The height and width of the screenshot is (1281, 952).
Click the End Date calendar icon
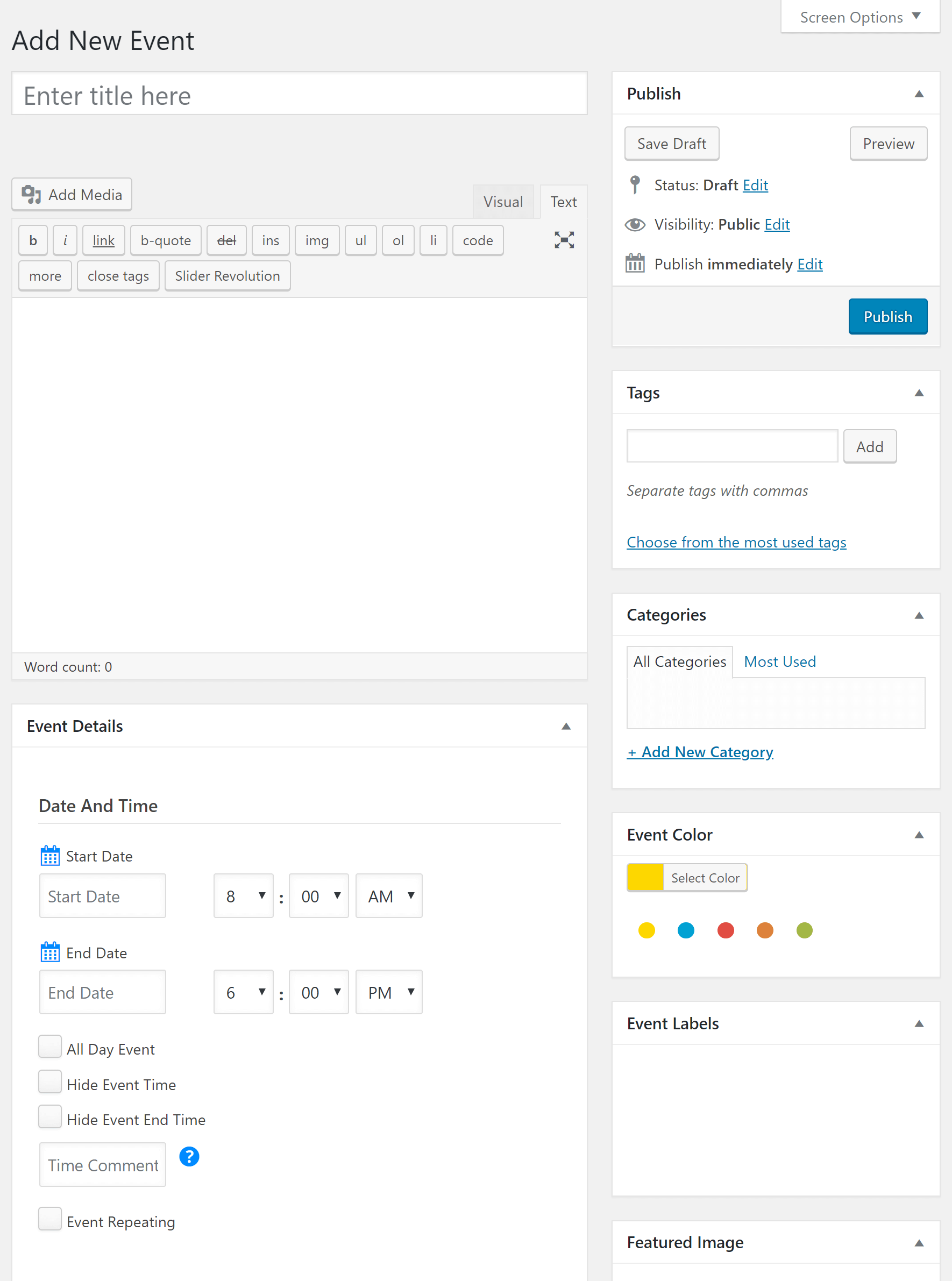click(x=50, y=952)
